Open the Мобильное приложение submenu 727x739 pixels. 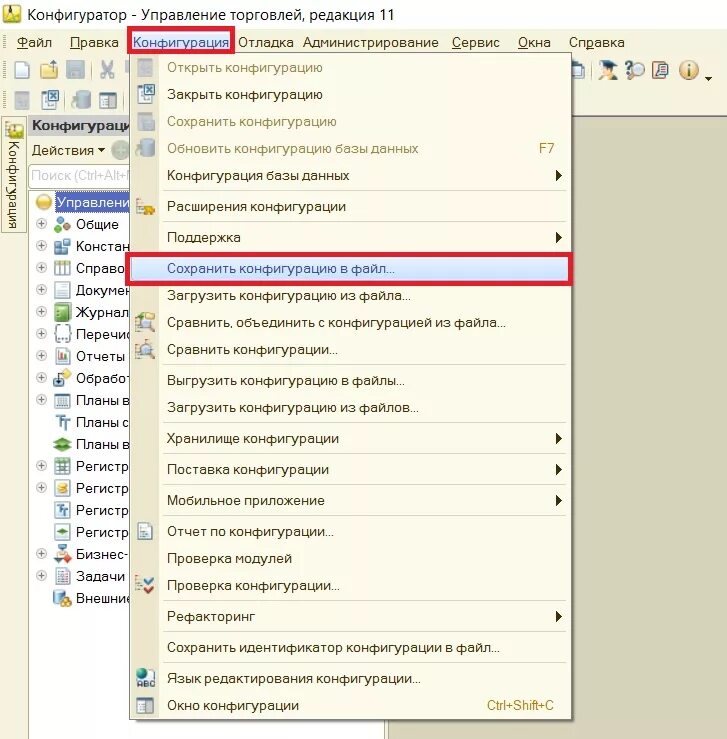point(350,501)
